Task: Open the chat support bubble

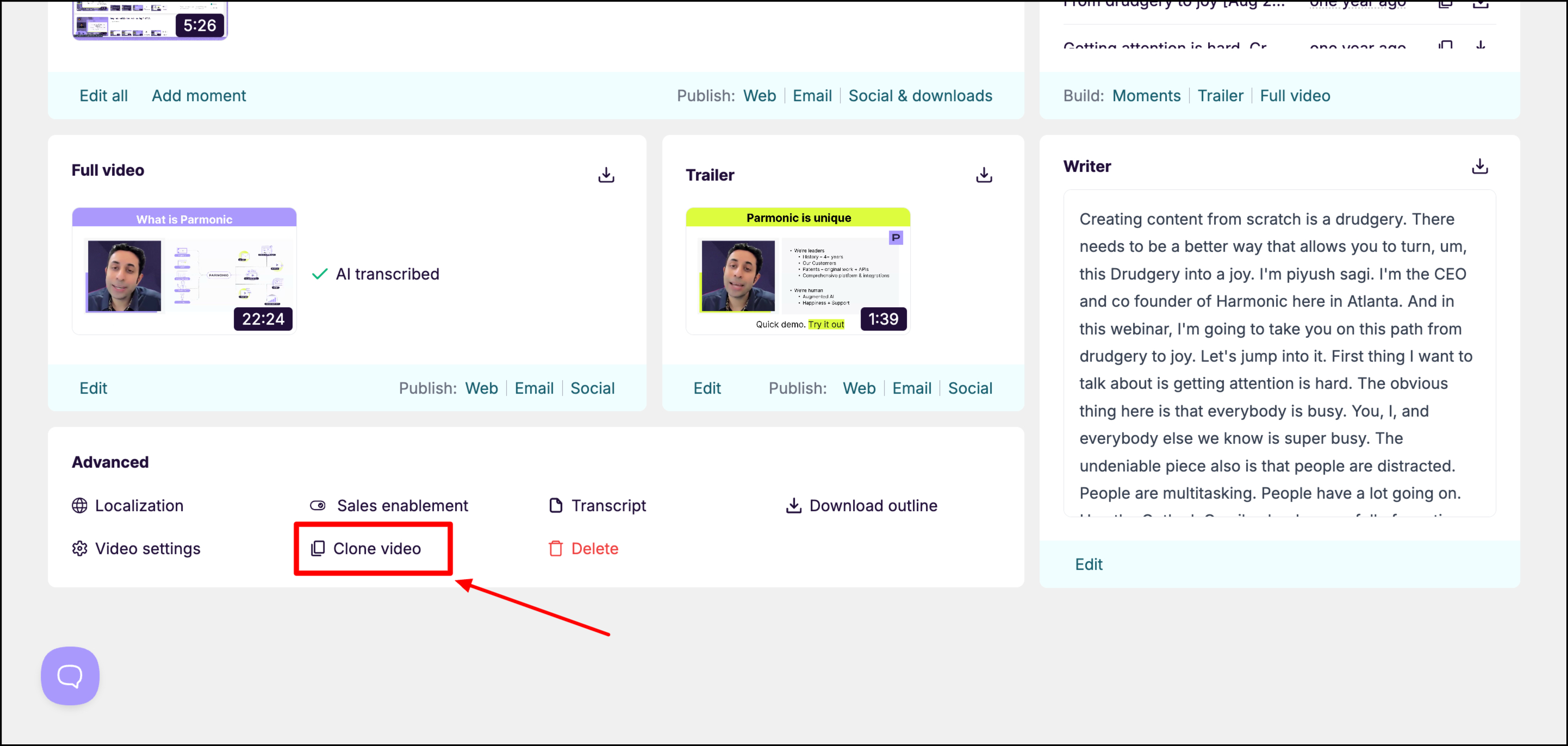Action: (70, 675)
